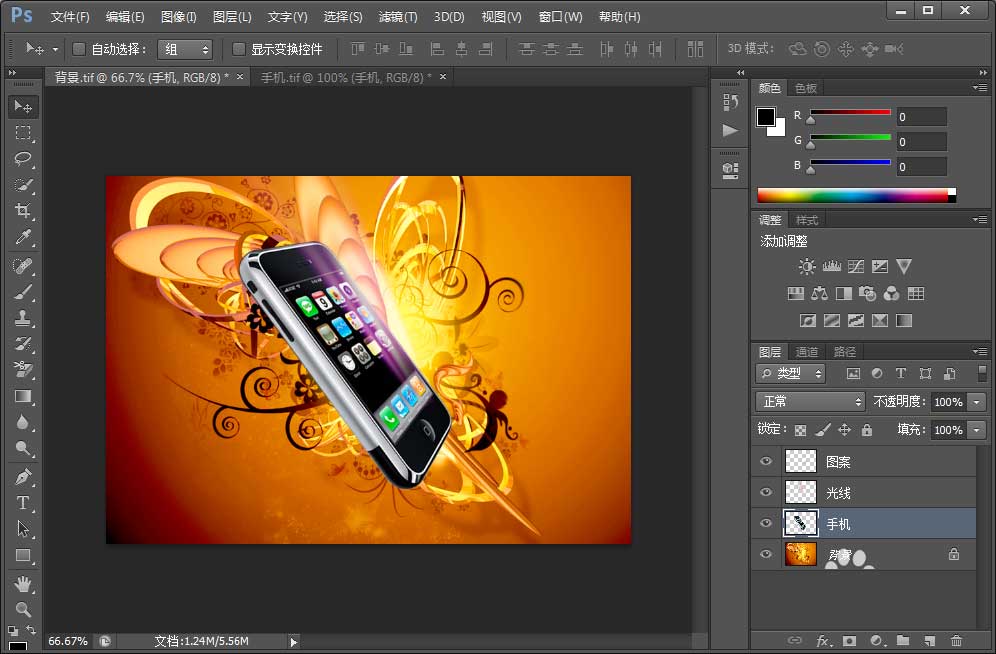The image size is (996, 654).
Task: Select the Hand tool
Action: point(24,584)
